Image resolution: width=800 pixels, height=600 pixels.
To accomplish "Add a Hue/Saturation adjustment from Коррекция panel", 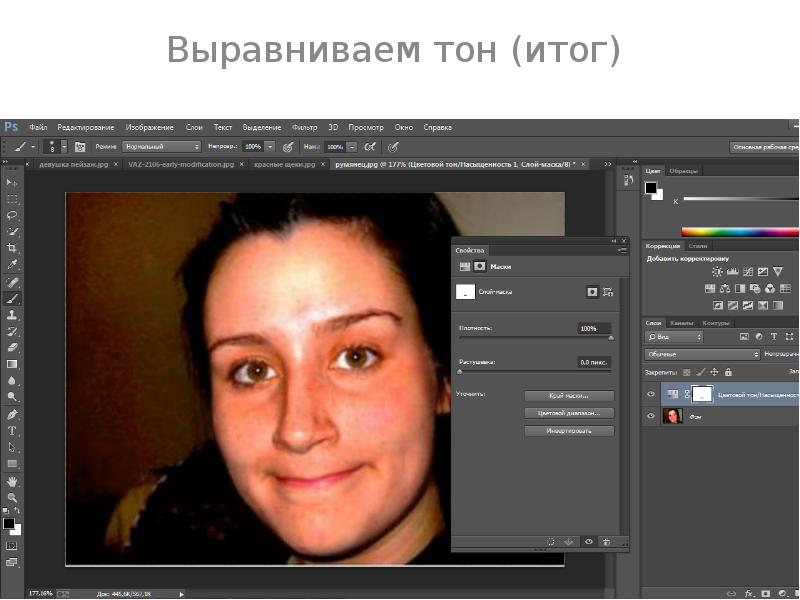I will tap(711, 289).
